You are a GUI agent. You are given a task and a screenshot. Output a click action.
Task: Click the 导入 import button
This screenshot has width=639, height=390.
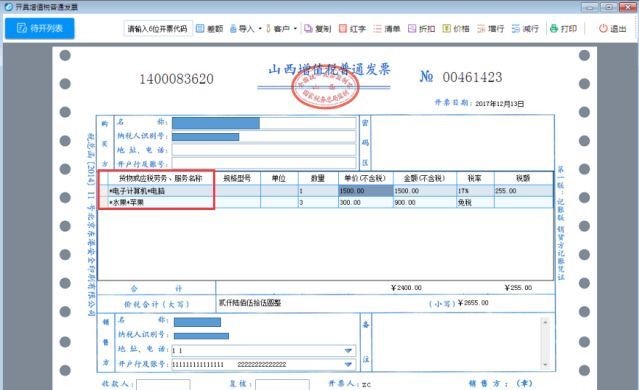coord(242,29)
